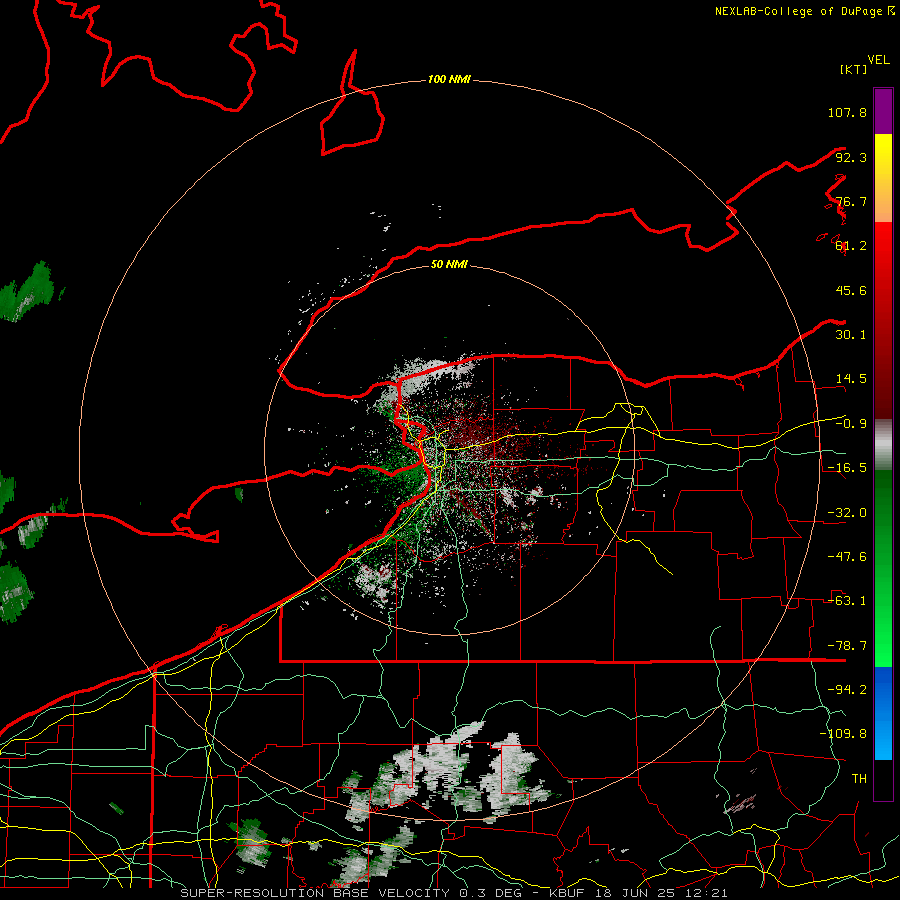Image resolution: width=900 pixels, height=900 pixels.
Task: Click the green echo patch at far left edge
Action: pyautogui.click(x=28, y=292)
